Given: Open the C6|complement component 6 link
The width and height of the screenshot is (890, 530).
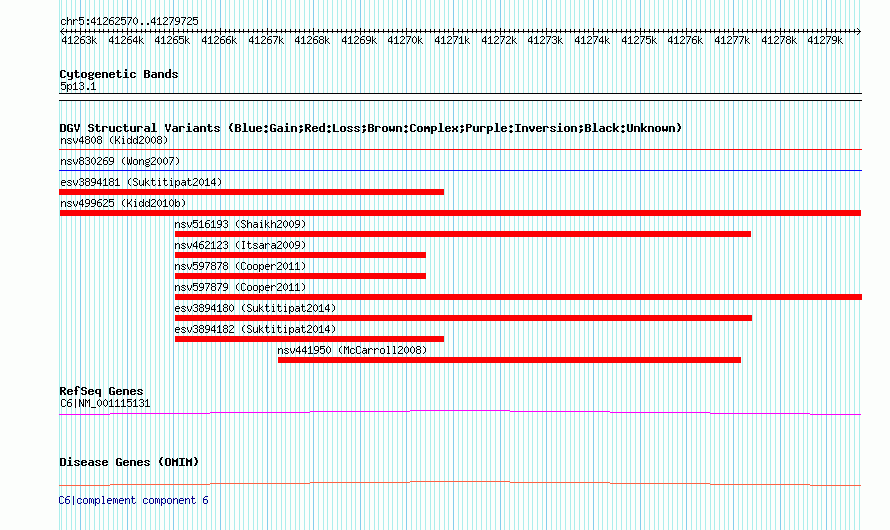Looking at the screenshot, I should pyautogui.click(x=133, y=500).
